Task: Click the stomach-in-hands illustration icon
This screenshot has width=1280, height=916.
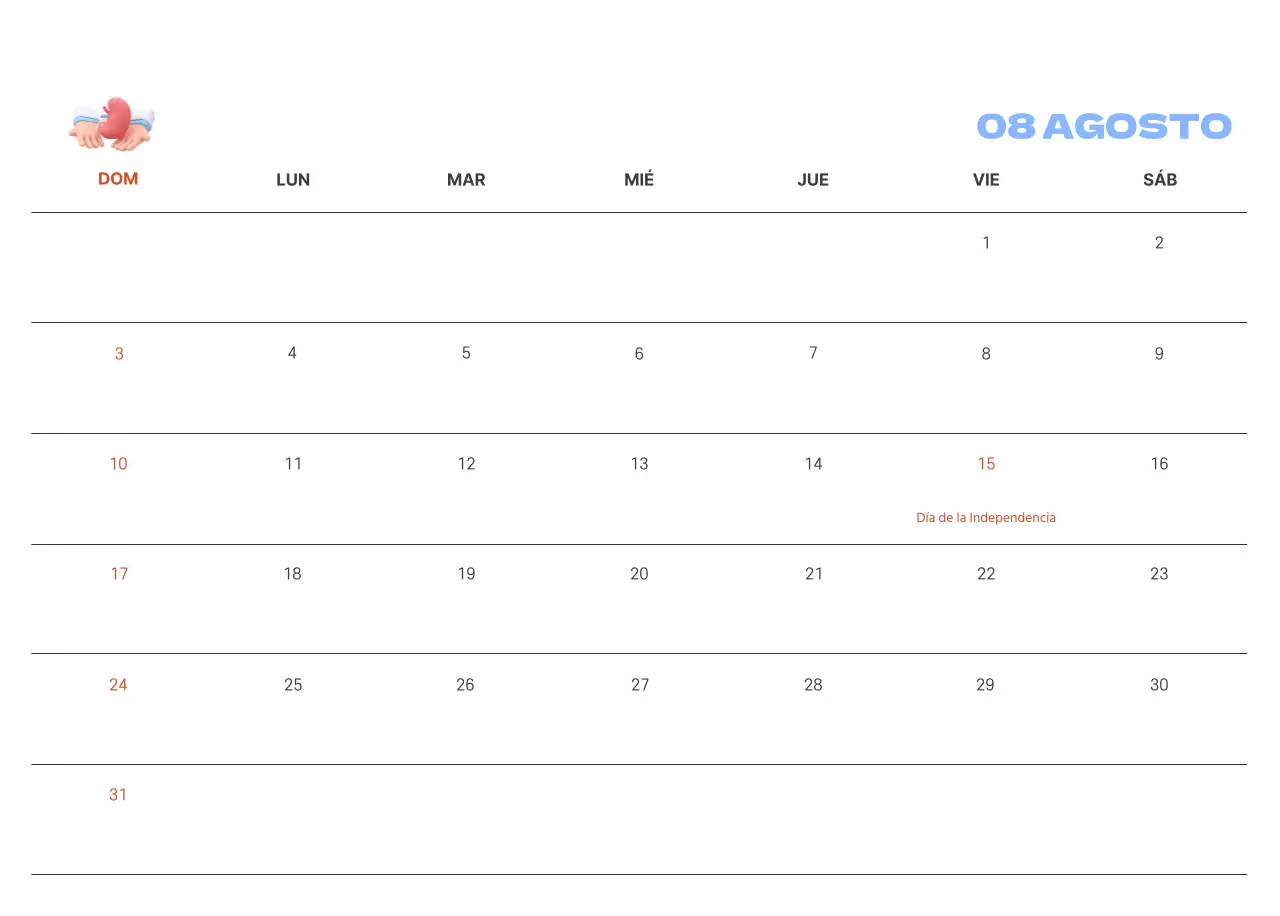Action: coord(112,124)
